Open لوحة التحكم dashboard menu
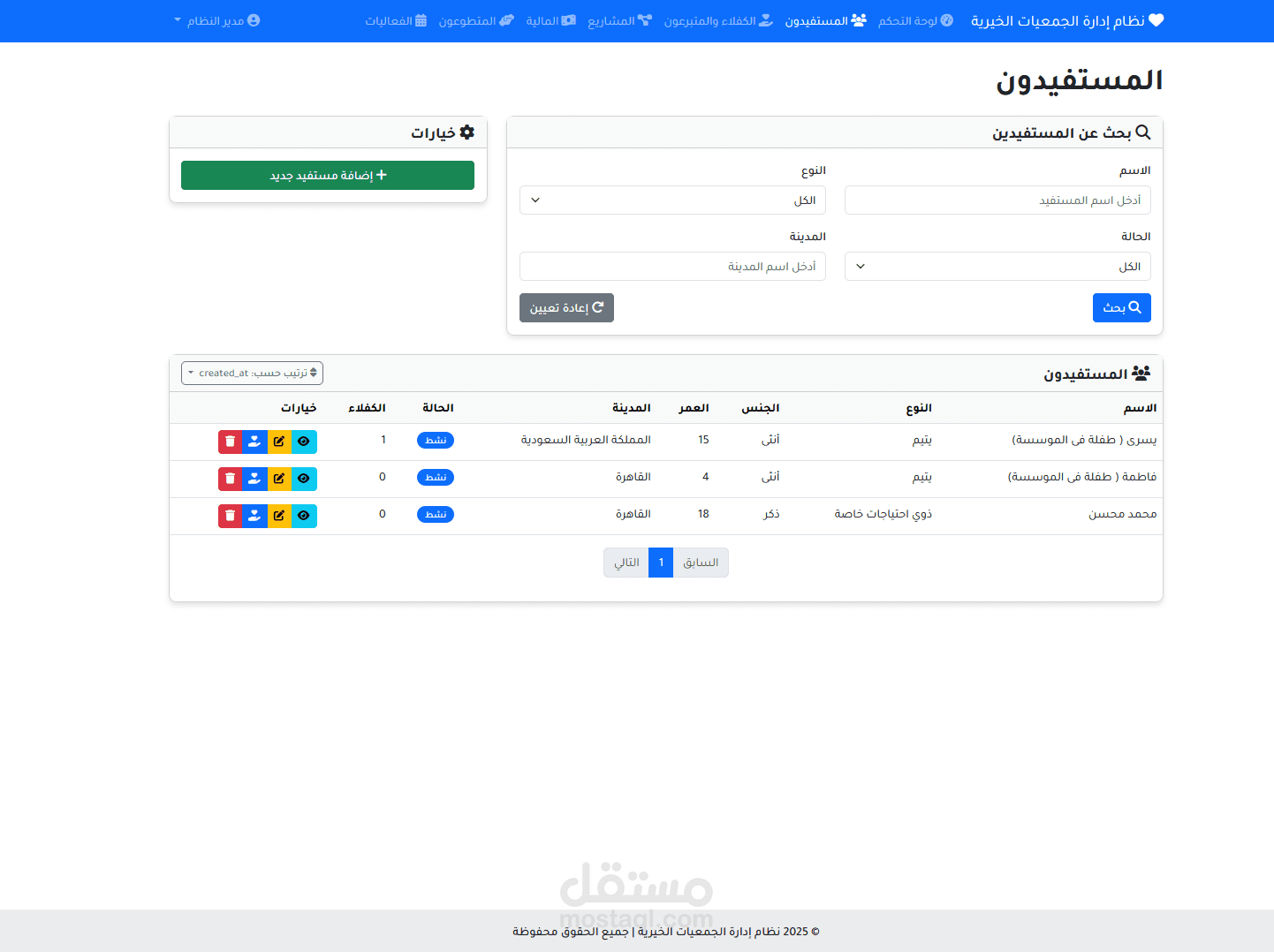The image size is (1274, 952). [x=915, y=20]
